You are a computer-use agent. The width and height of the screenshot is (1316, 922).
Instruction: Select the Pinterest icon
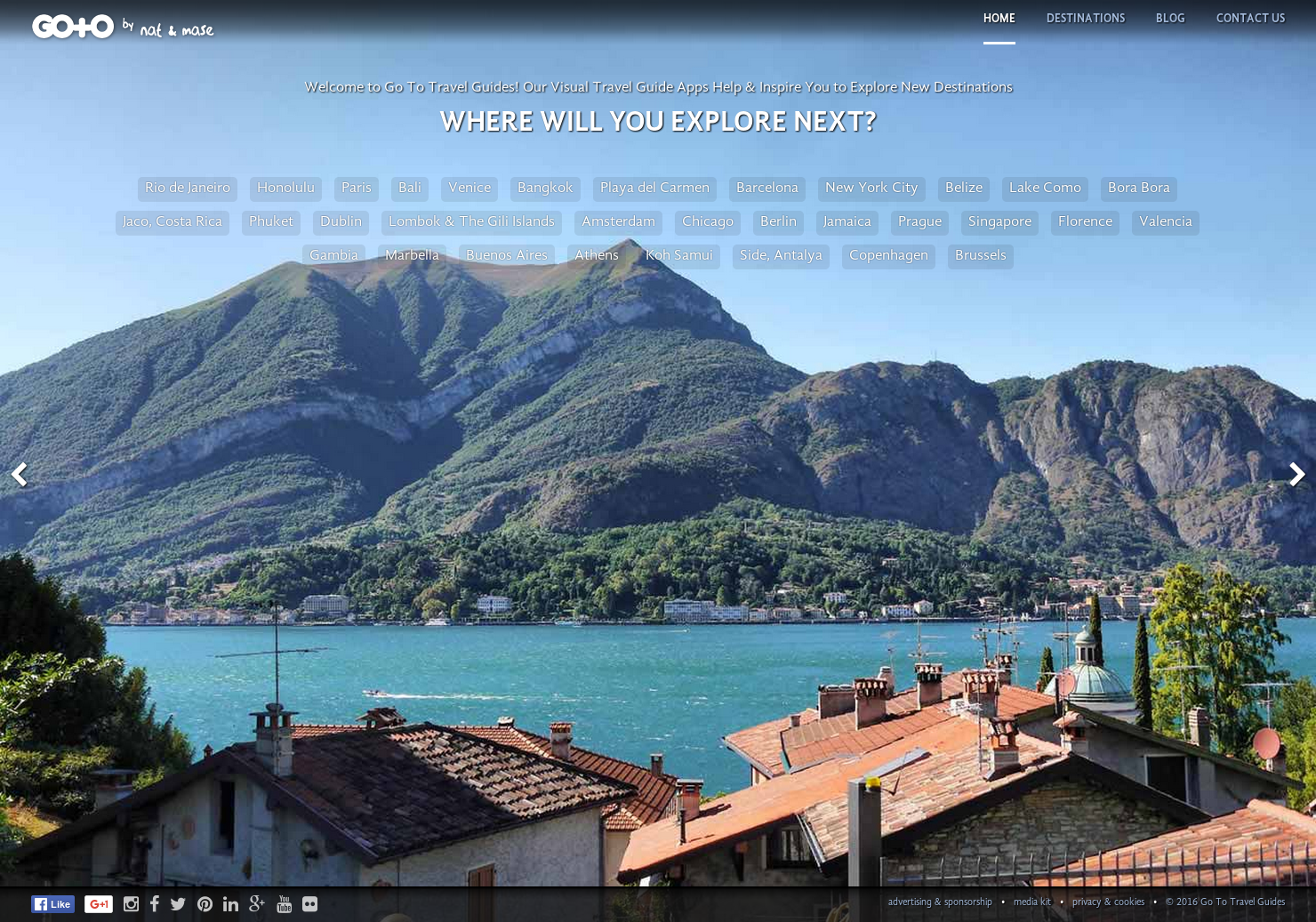coord(205,903)
